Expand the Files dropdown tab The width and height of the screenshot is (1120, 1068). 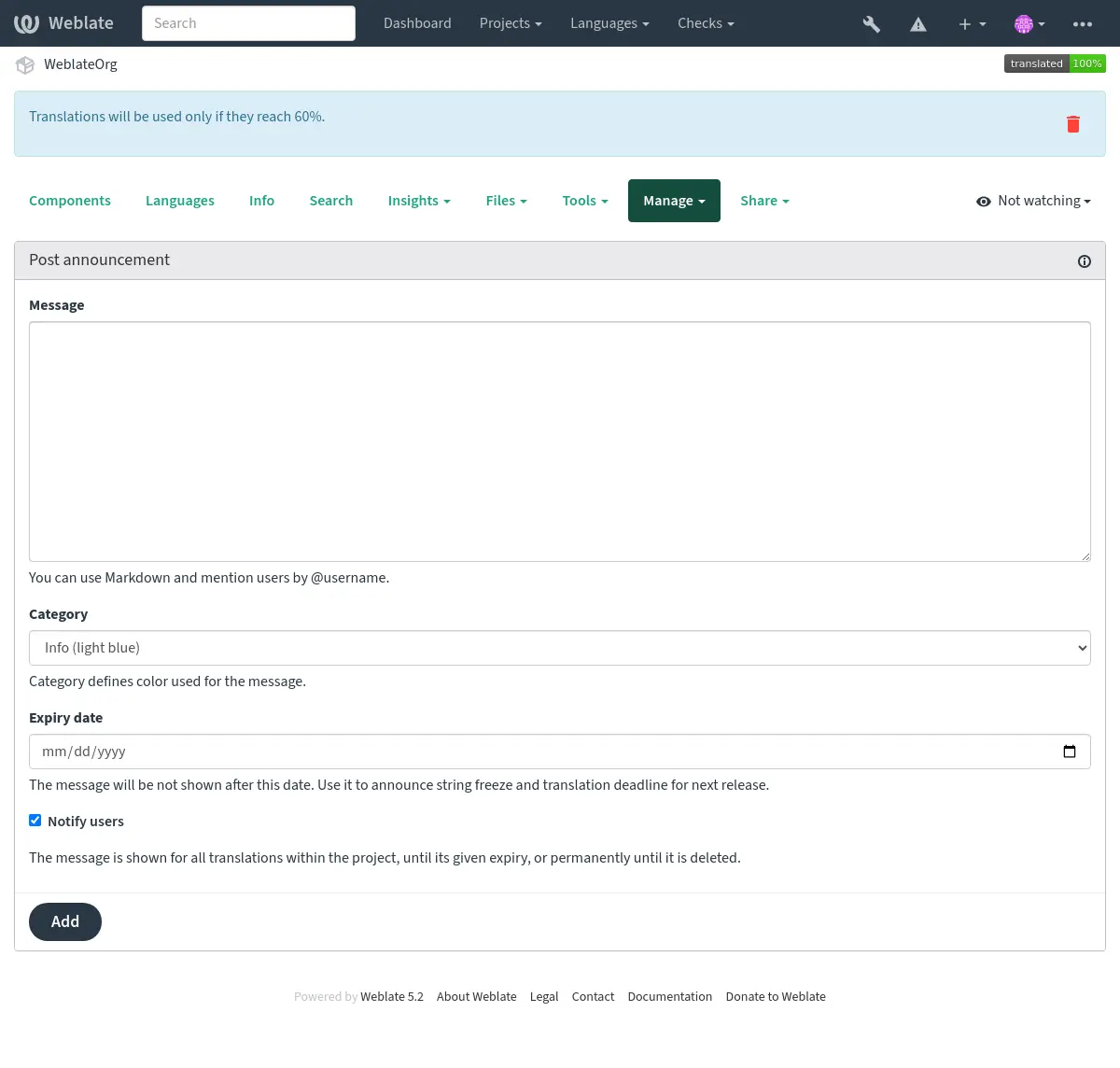(506, 201)
